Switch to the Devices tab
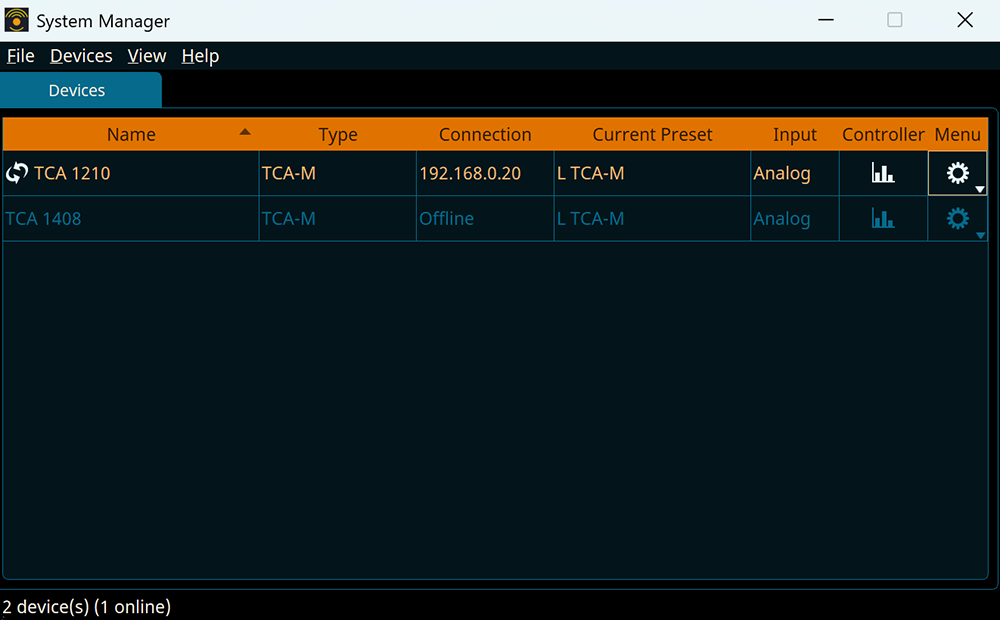 [x=77, y=90]
